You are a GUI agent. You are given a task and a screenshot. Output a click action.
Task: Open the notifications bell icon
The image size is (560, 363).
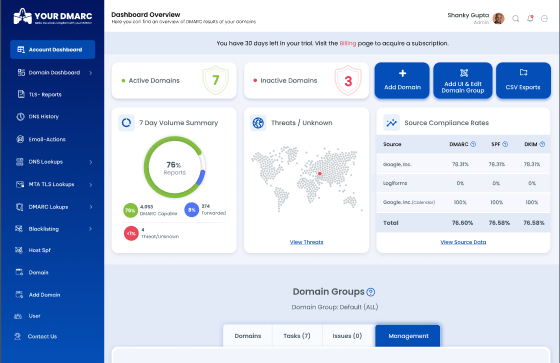coord(530,19)
